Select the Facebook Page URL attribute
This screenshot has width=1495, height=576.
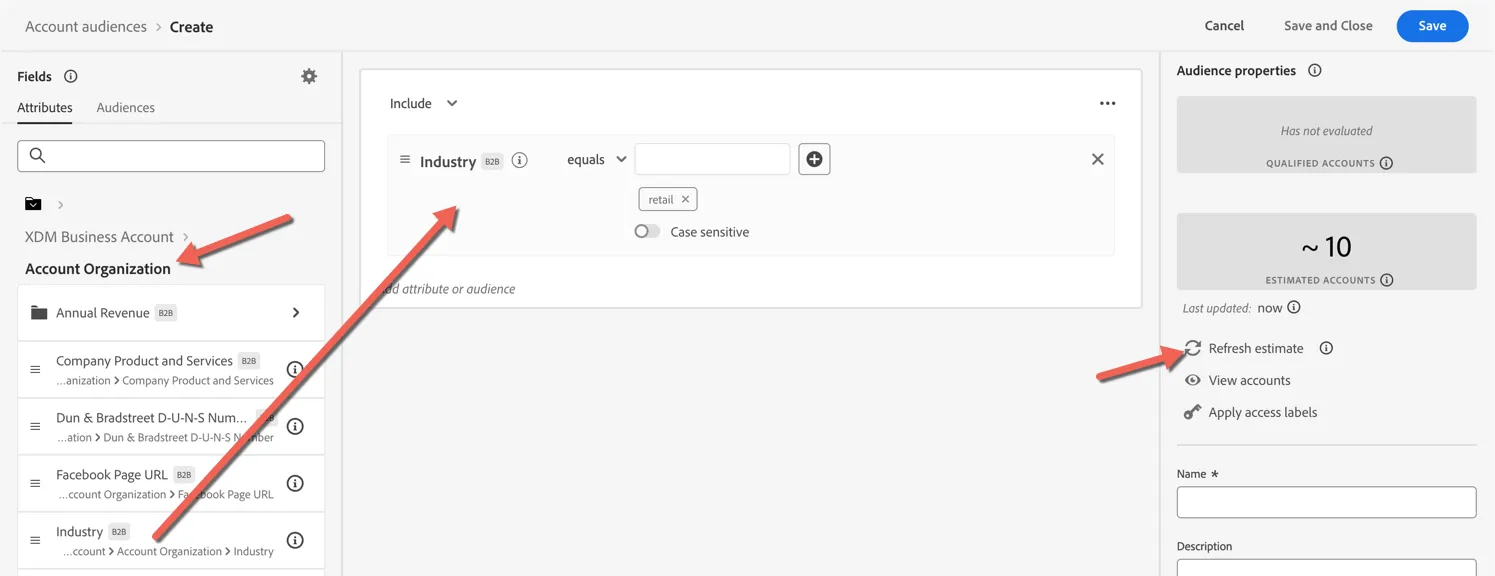point(171,484)
